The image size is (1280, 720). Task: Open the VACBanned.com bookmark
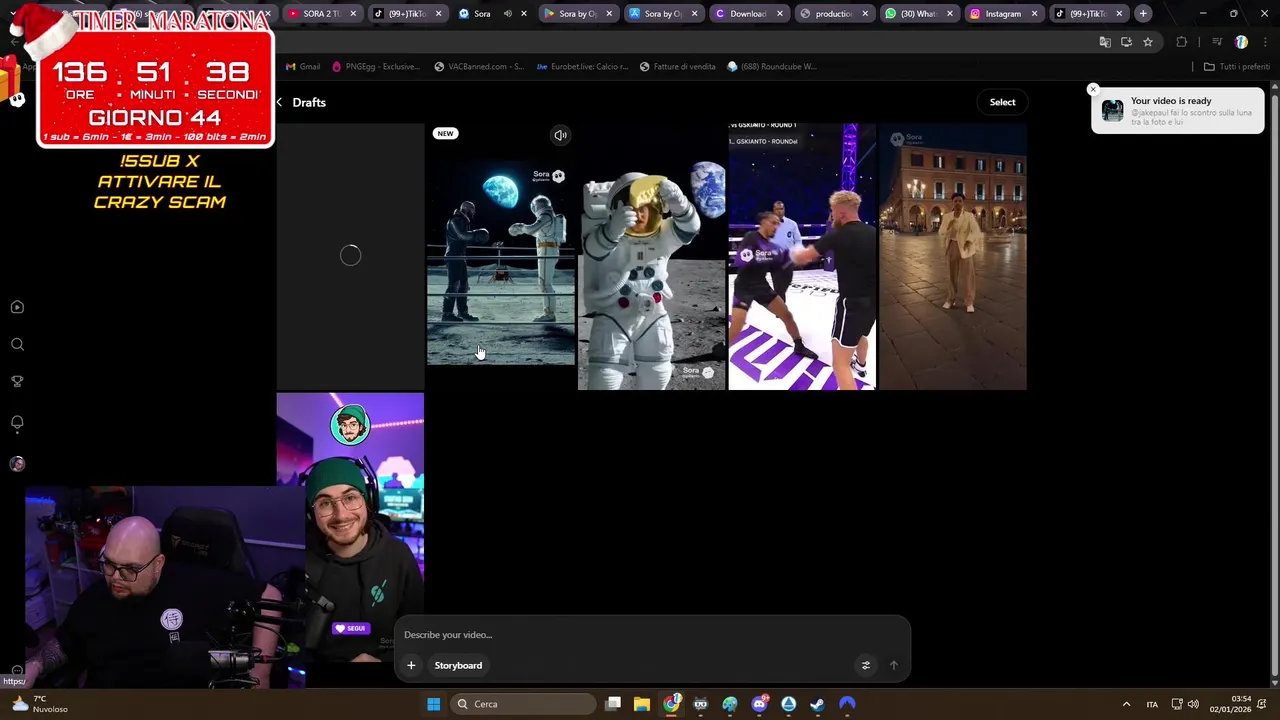pyautogui.click(x=479, y=67)
